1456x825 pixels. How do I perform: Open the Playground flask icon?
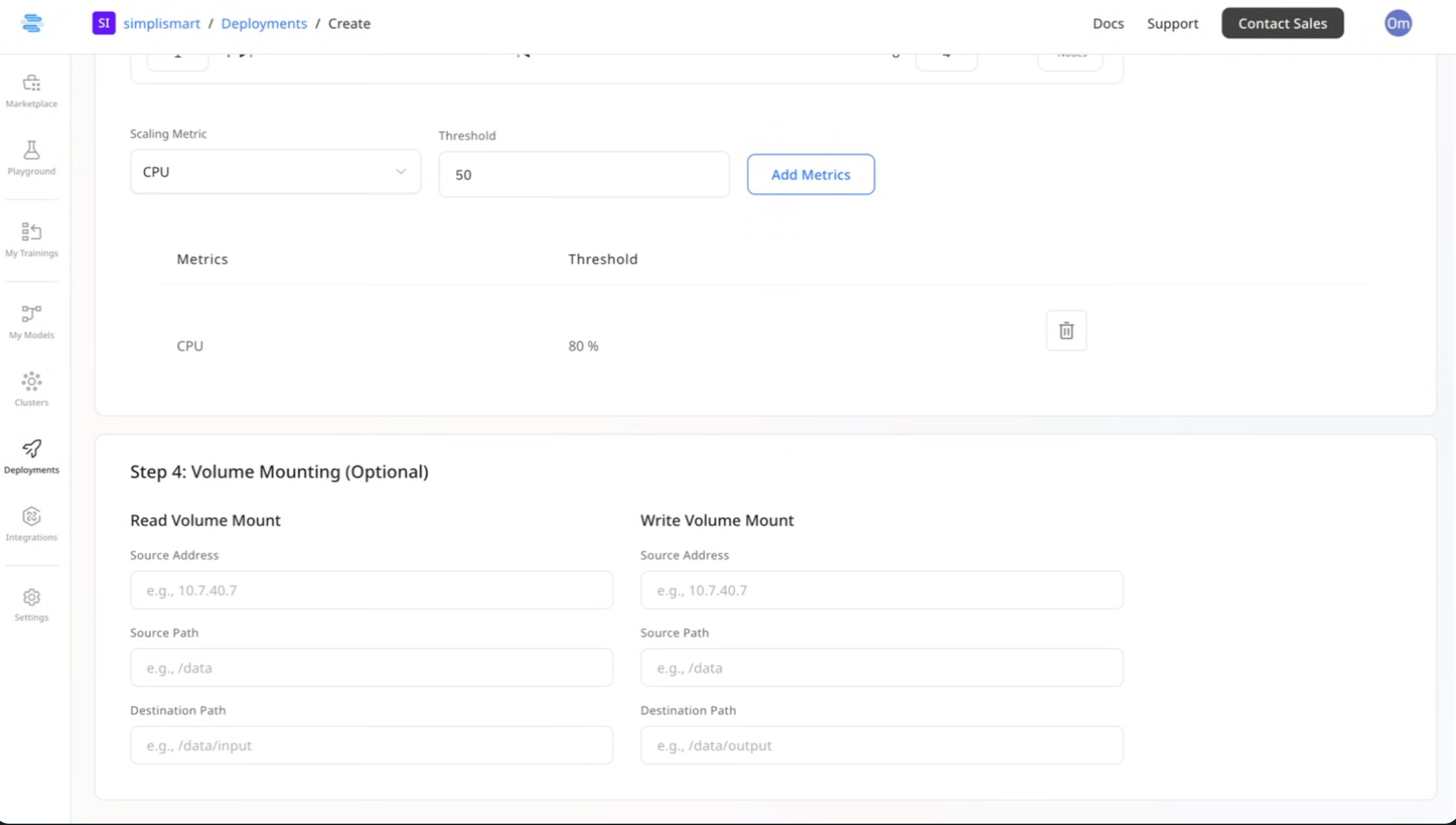(x=32, y=158)
